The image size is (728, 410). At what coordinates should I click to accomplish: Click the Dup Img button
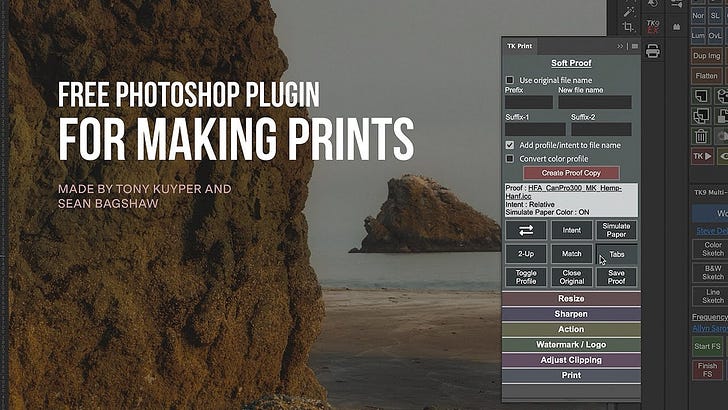tap(706, 56)
